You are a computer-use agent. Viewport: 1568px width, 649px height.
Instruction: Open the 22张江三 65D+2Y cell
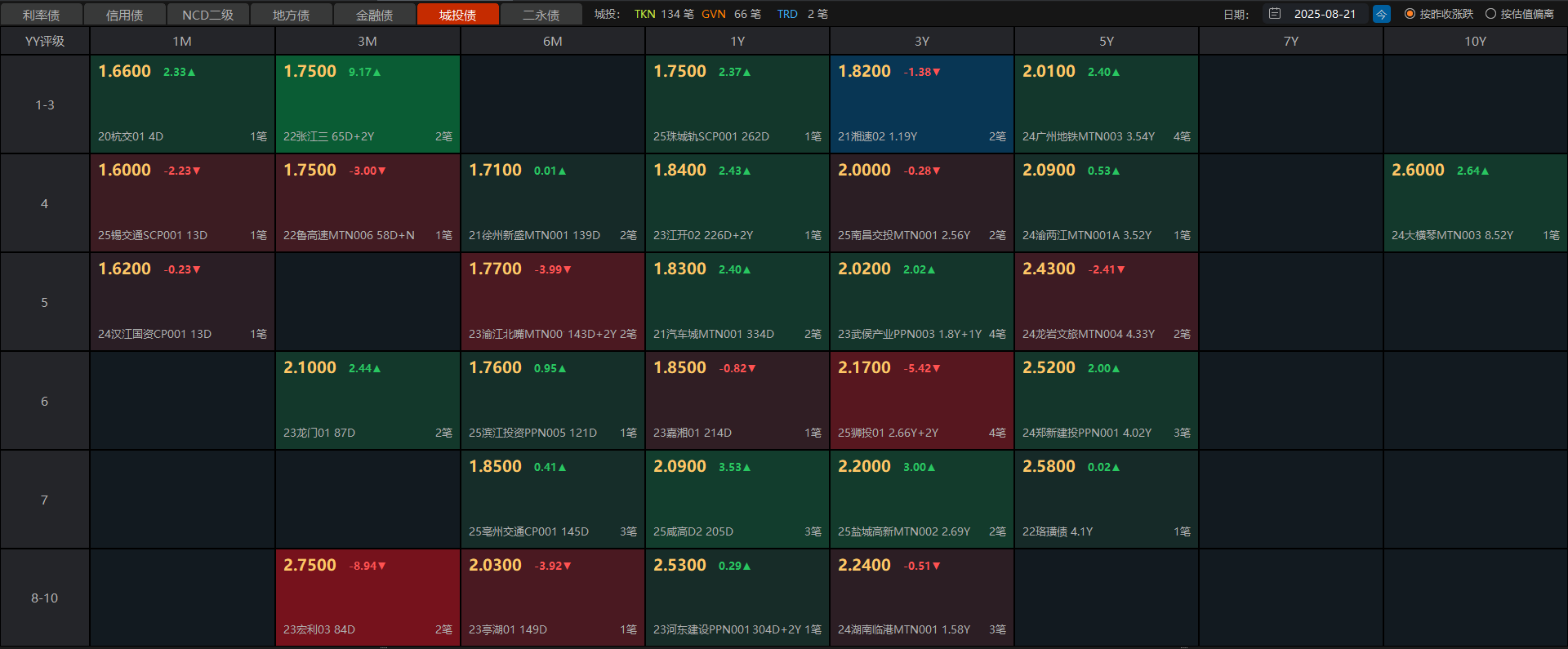pyautogui.click(x=367, y=104)
